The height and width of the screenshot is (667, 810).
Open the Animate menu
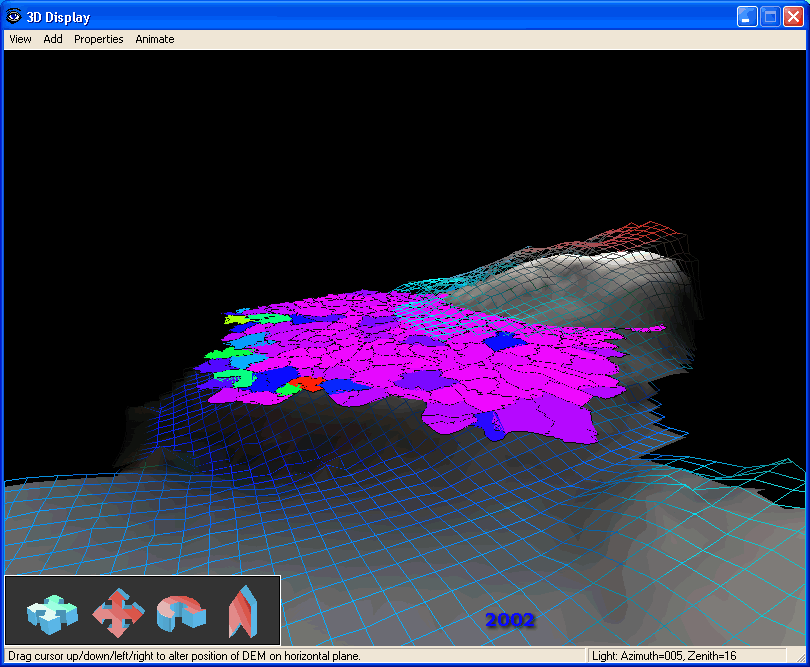tap(155, 39)
